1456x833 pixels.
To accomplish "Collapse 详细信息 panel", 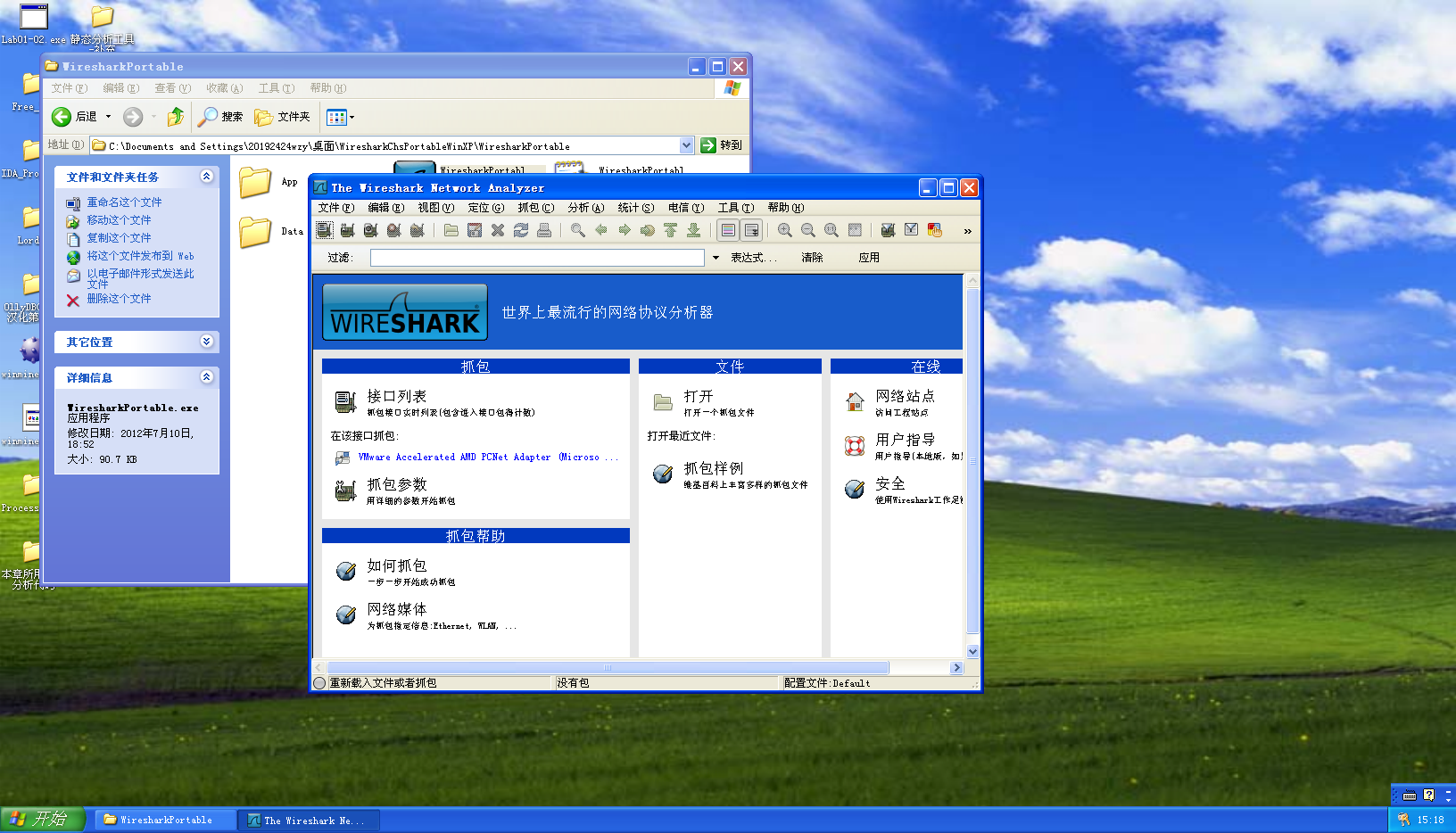I will click(x=206, y=377).
